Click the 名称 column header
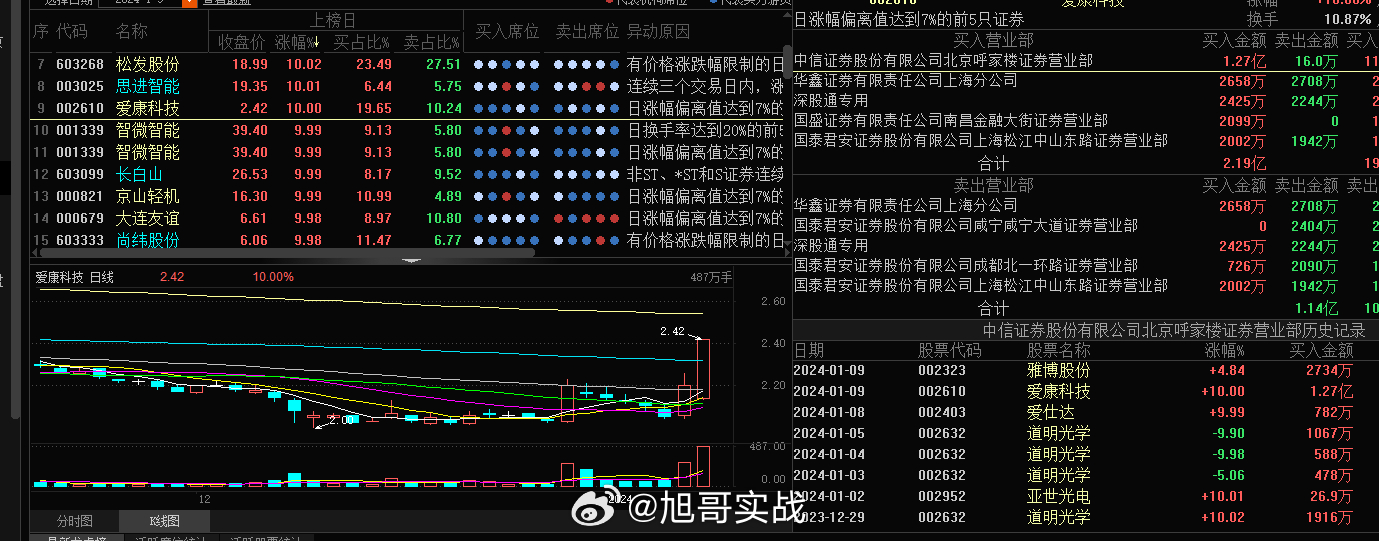The image size is (1379, 541). [x=131, y=32]
